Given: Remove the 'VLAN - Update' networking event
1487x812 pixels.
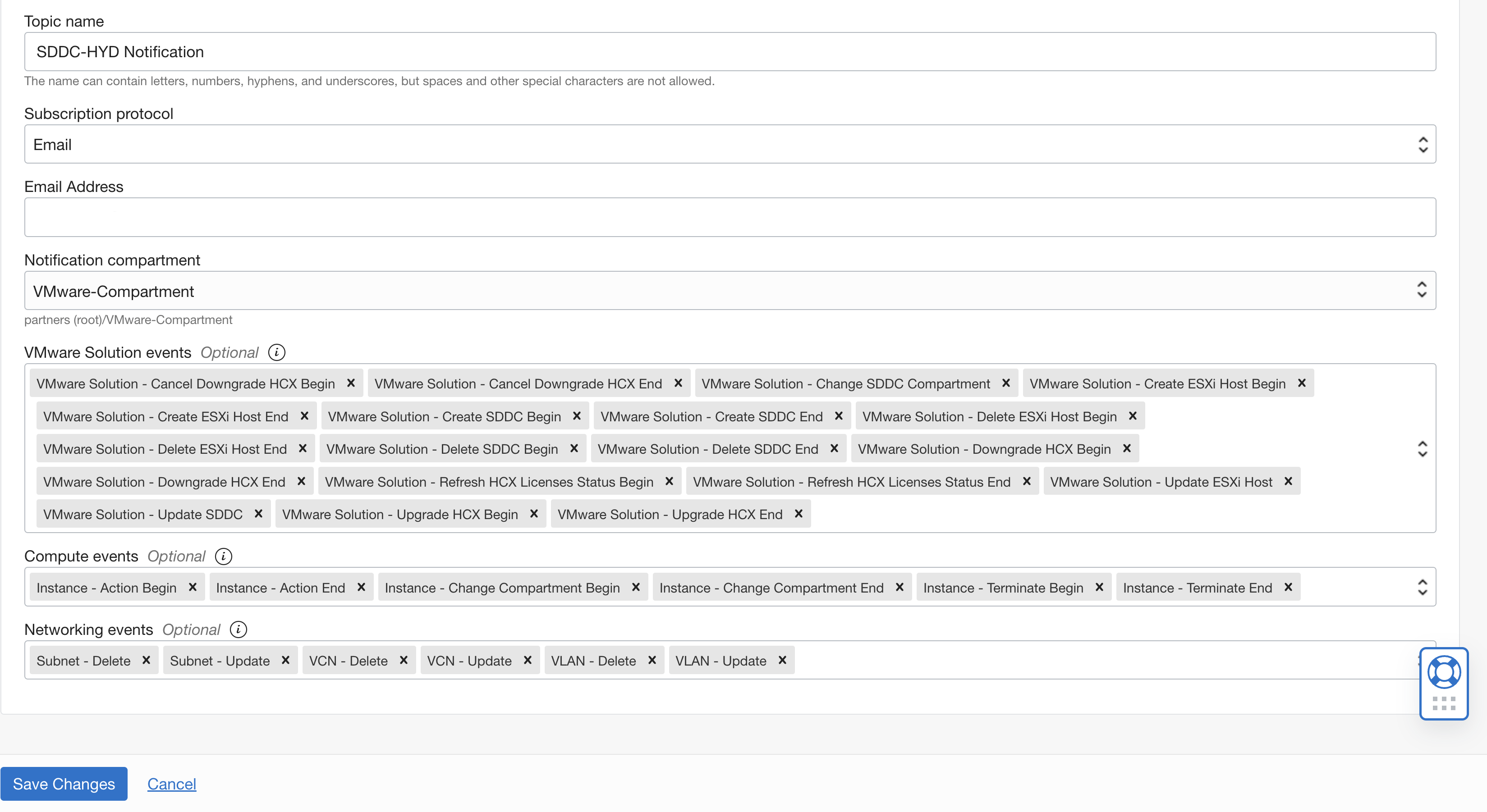Looking at the screenshot, I should coord(782,660).
